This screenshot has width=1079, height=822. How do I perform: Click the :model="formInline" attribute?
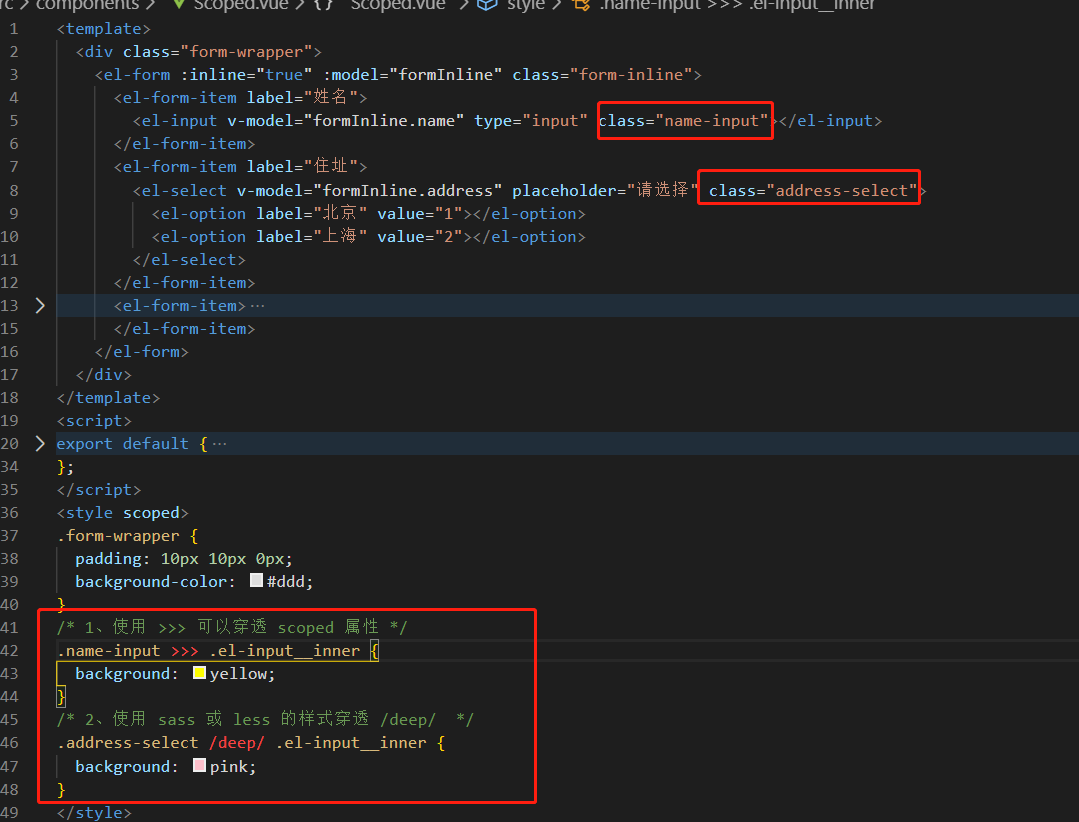[x=412, y=75]
